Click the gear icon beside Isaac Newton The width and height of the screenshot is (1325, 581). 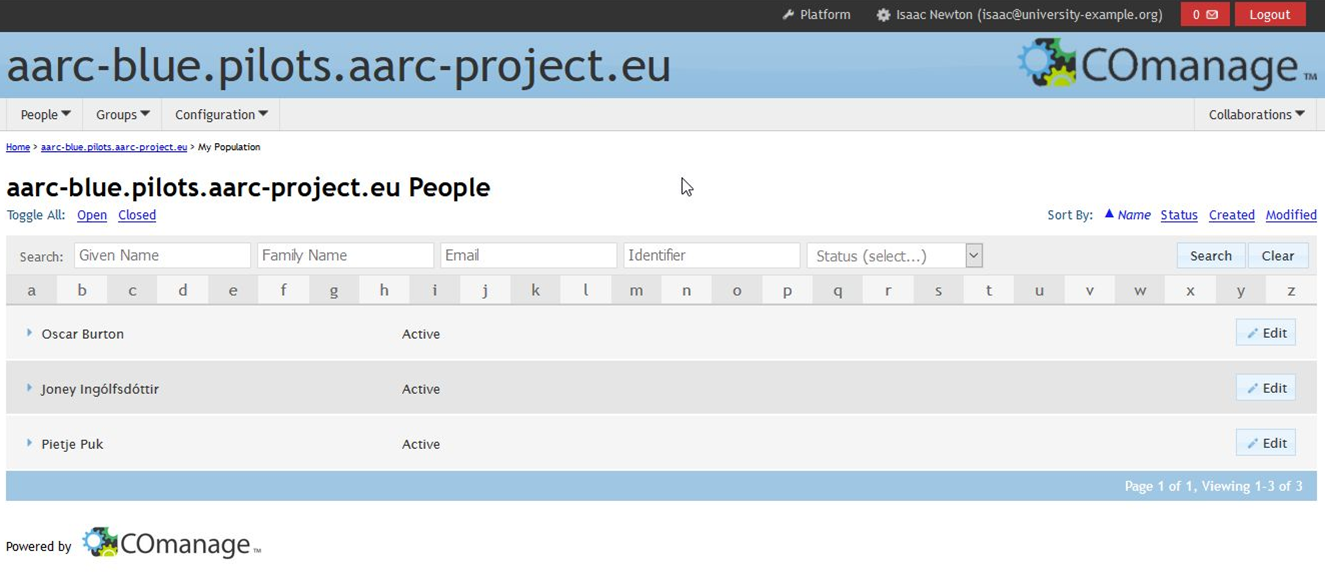pyautogui.click(x=883, y=15)
